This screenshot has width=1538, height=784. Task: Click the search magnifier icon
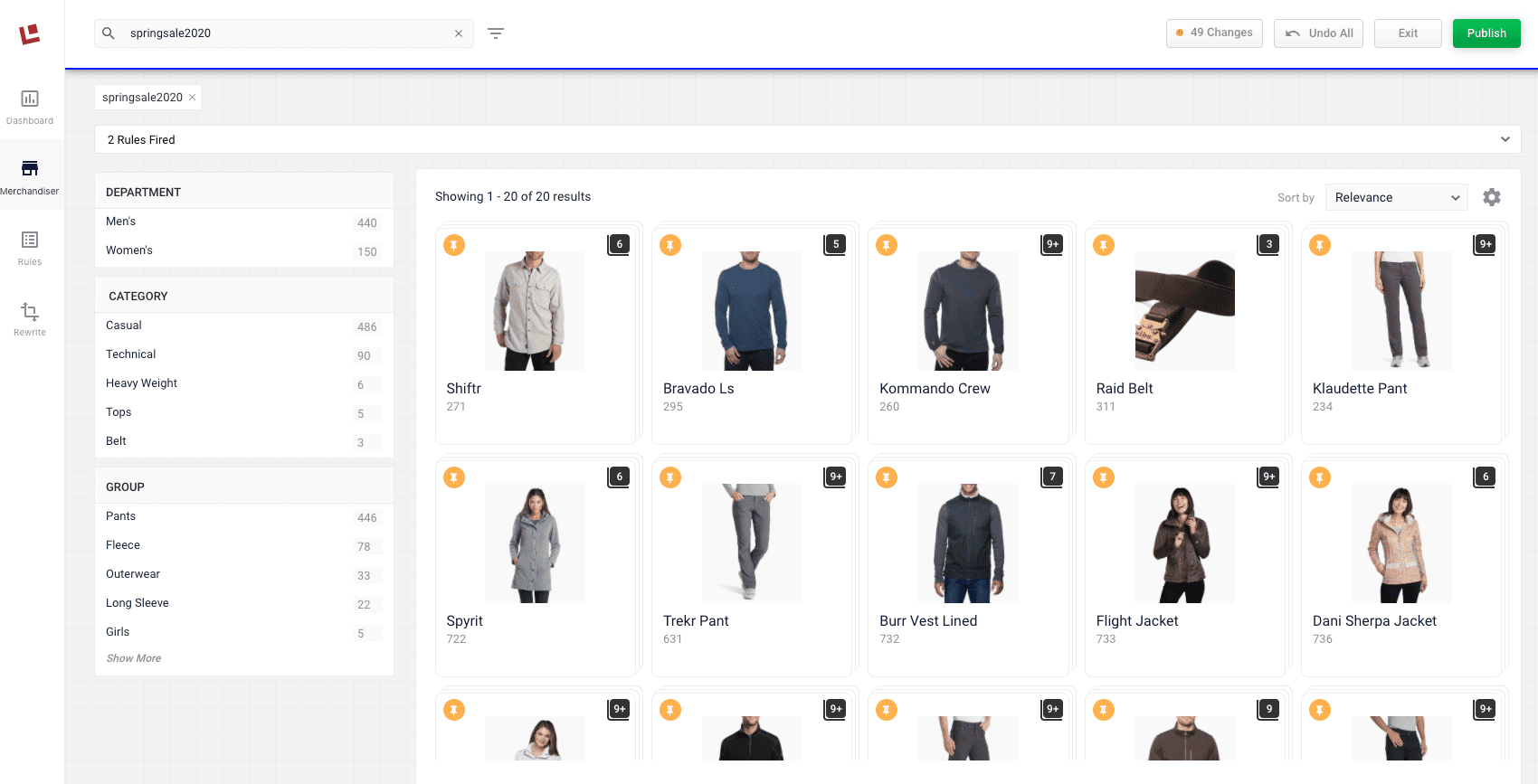(x=109, y=33)
